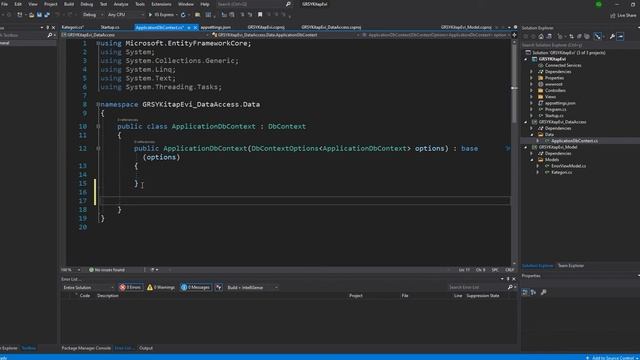Screen dimensions: 640x360
Task: Click the Suppression State column header
Action: [x=483, y=296]
